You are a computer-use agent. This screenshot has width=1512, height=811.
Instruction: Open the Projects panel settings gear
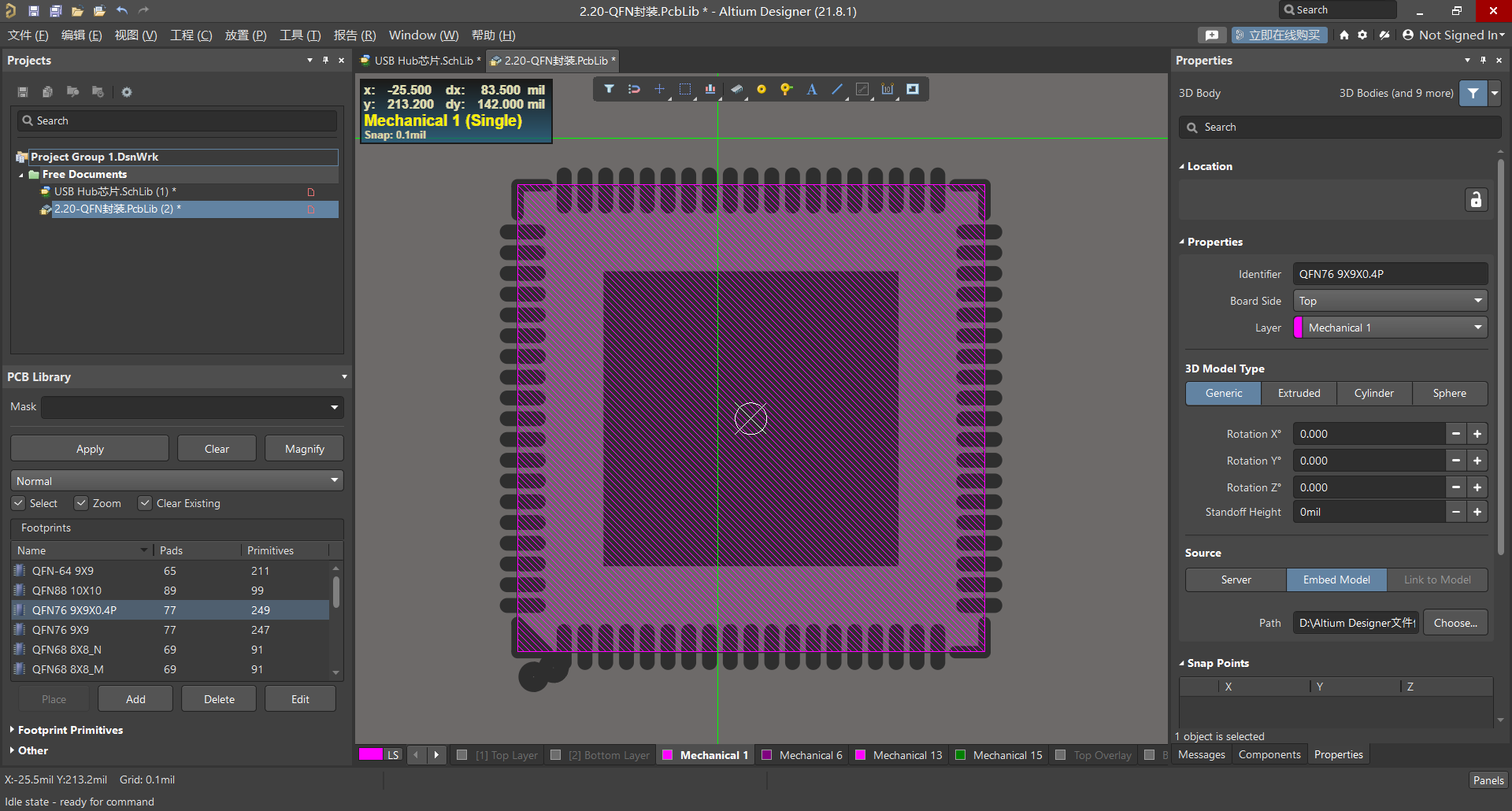coord(127,92)
